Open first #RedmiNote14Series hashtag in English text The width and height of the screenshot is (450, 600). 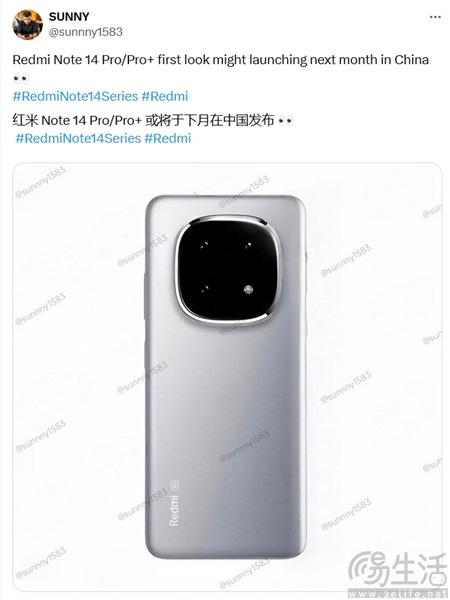click(75, 96)
